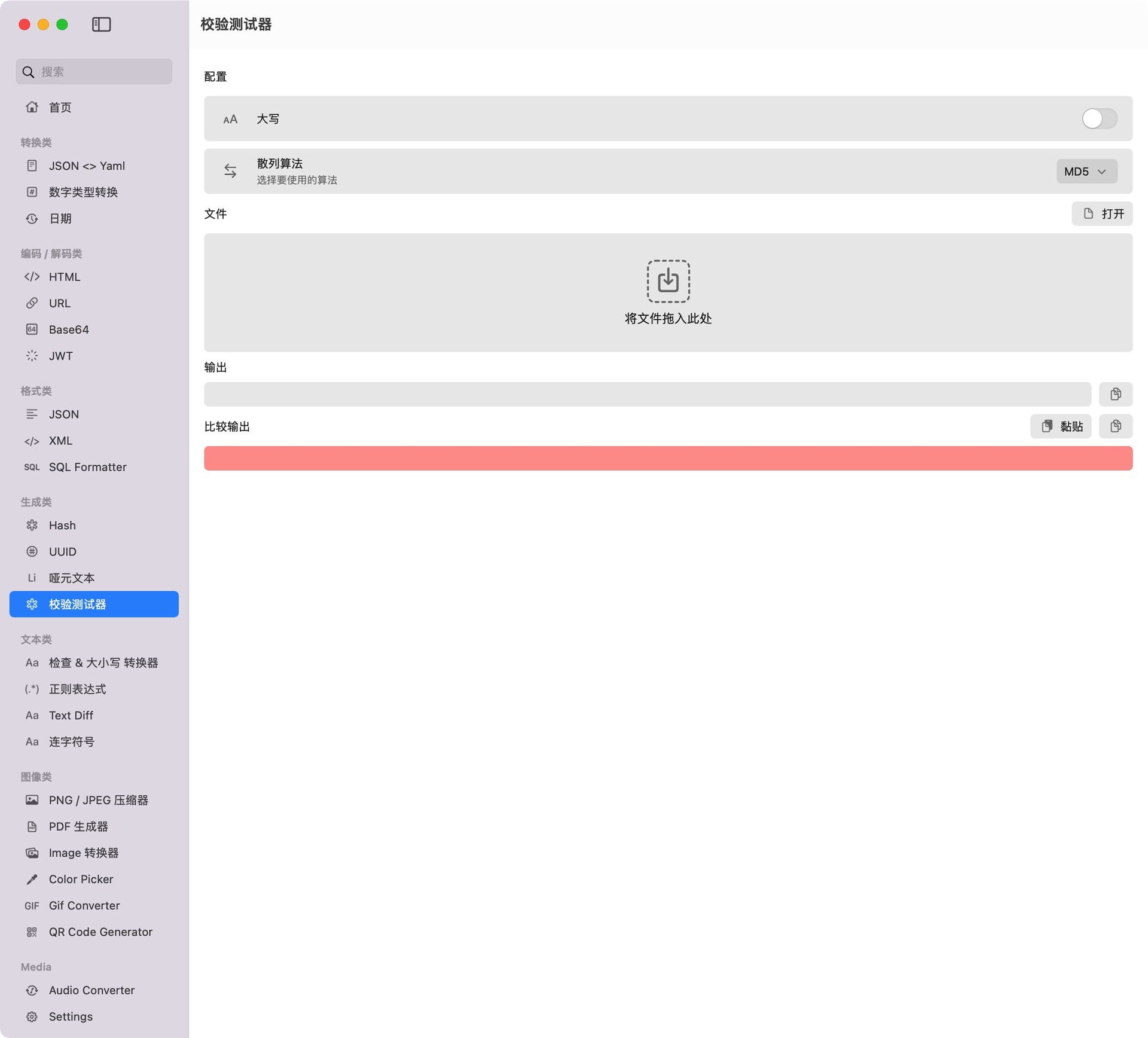Click the 连字符号 Aa icon
The height and width of the screenshot is (1038, 1148).
point(32,742)
